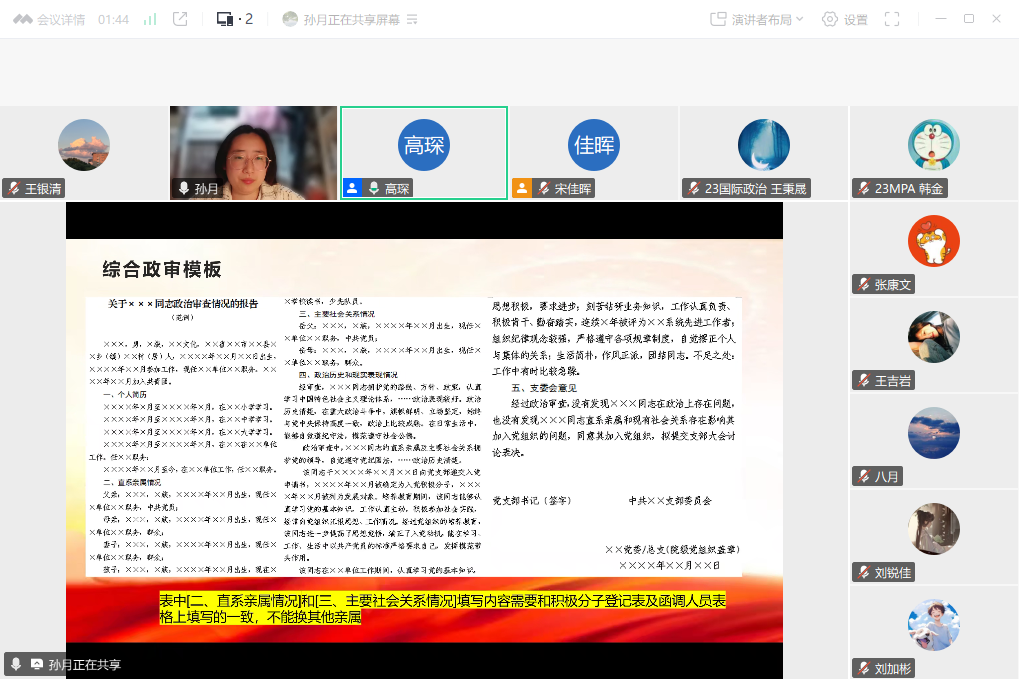Select 23国际政治 王秉晟's participant tile
Viewport: 1019px width, 679px height.
tap(764, 152)
